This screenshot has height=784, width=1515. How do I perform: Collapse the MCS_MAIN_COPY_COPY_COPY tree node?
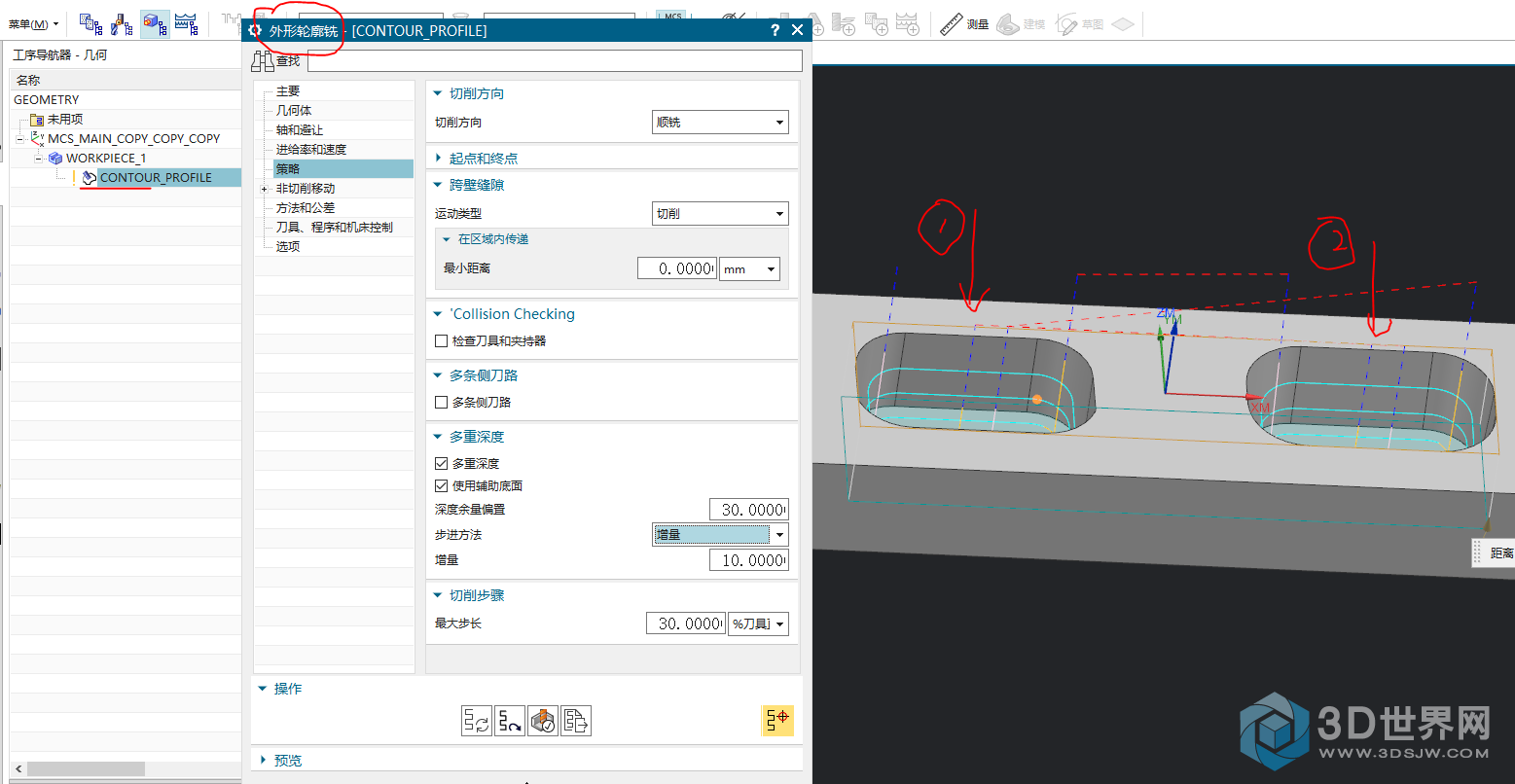[x=20, y=139]
